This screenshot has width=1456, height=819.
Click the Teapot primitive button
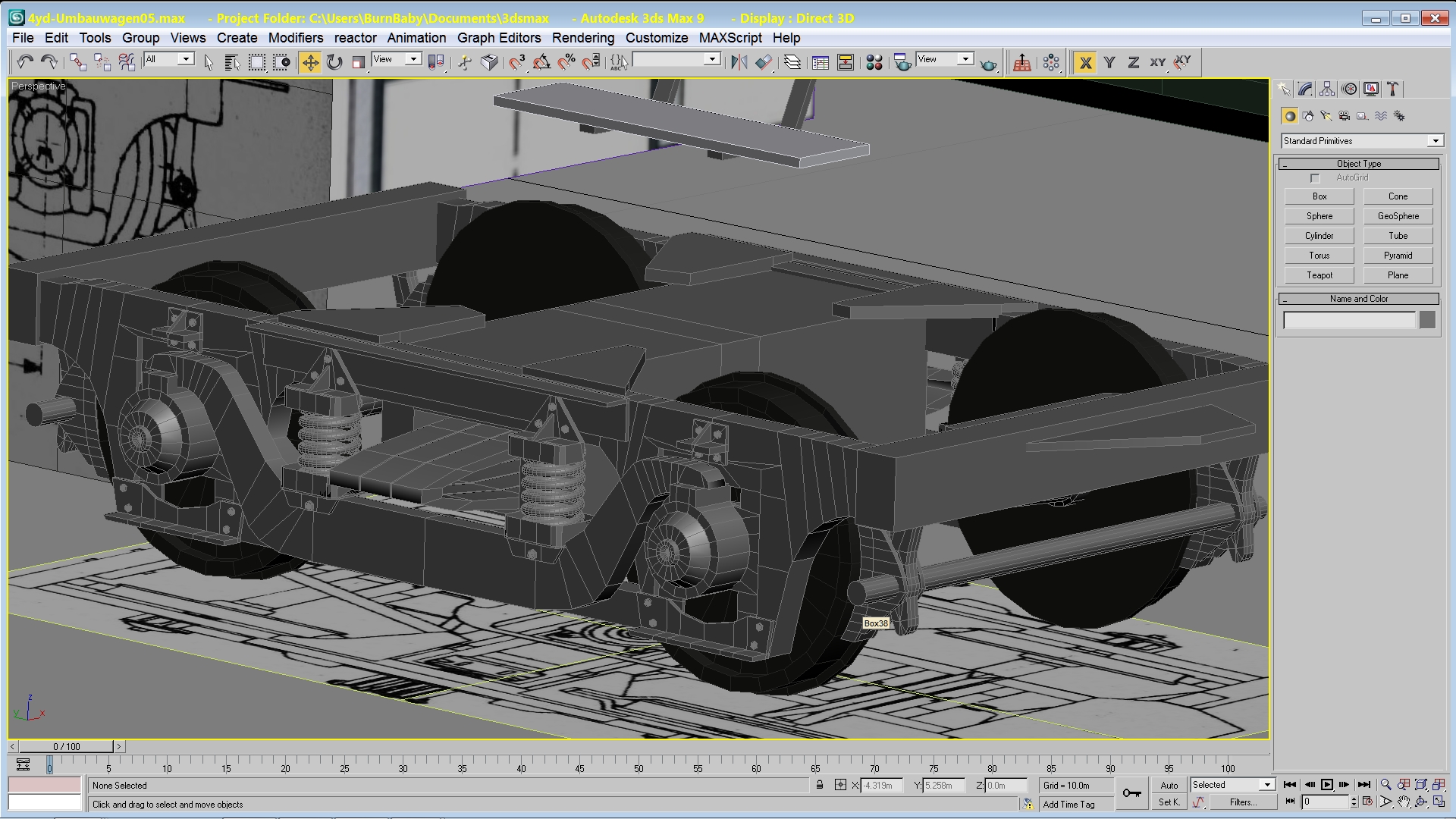point(1319,275)
